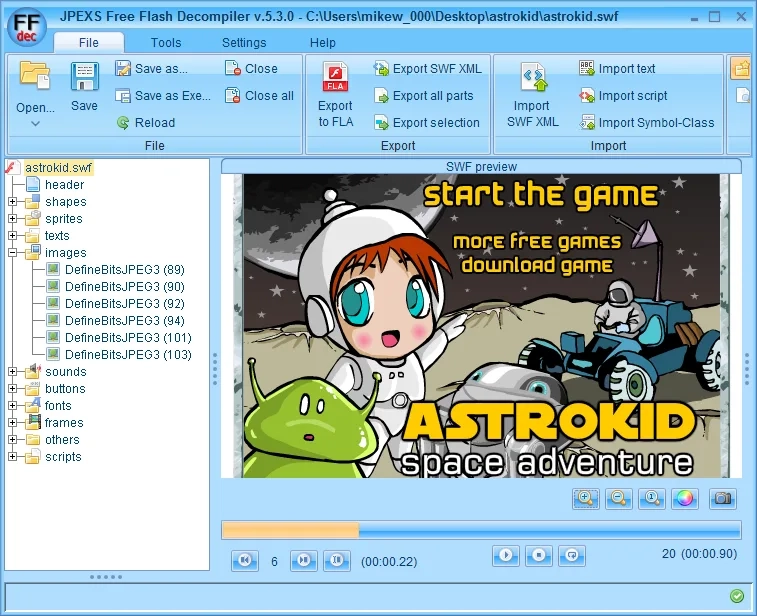Import SWF XML using the large icon
Image resolution: width=757 pixels, height=616 pixels.
(x=533, y=77)
